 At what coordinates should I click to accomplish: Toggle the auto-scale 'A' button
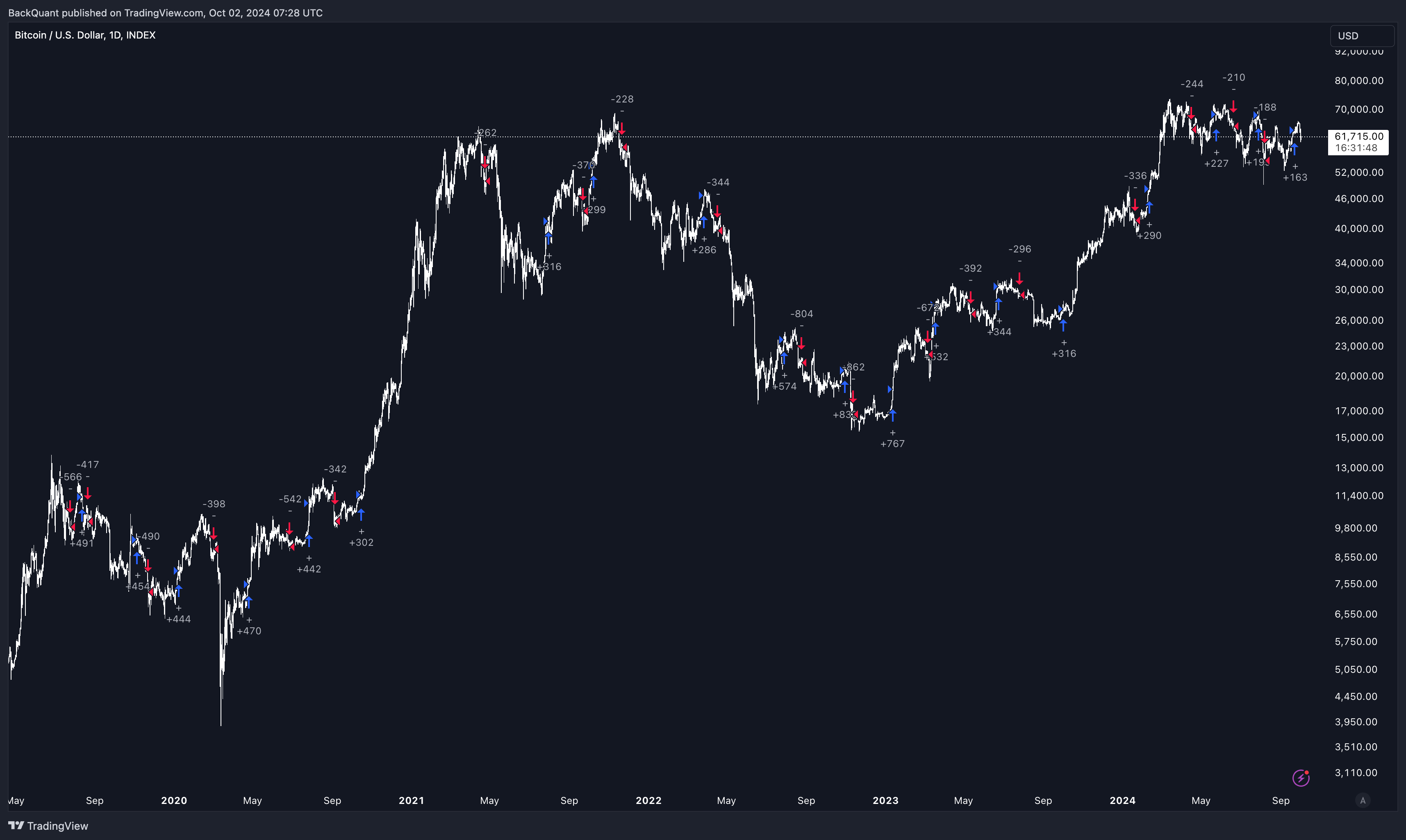[x=1363, y=800]
